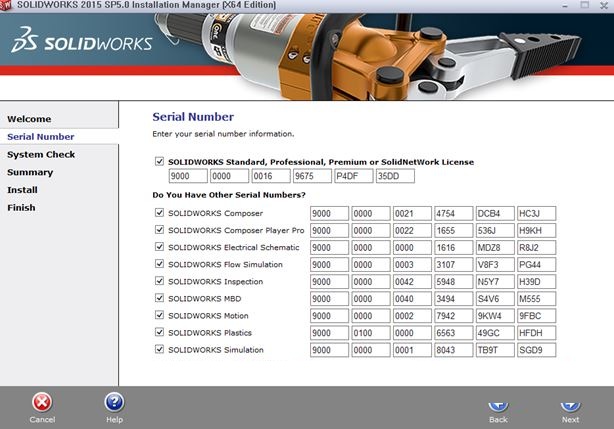The width and height of the screenshot is (614, 429).
Task: Toggle SOLIDWORKS Flow Simulation checkbox
Action: (159, 264)
